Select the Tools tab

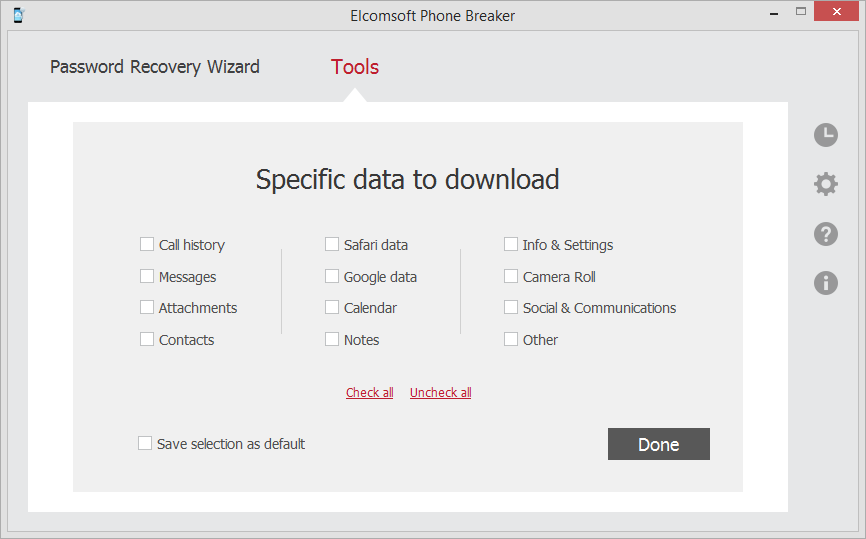tap(355, 67)
